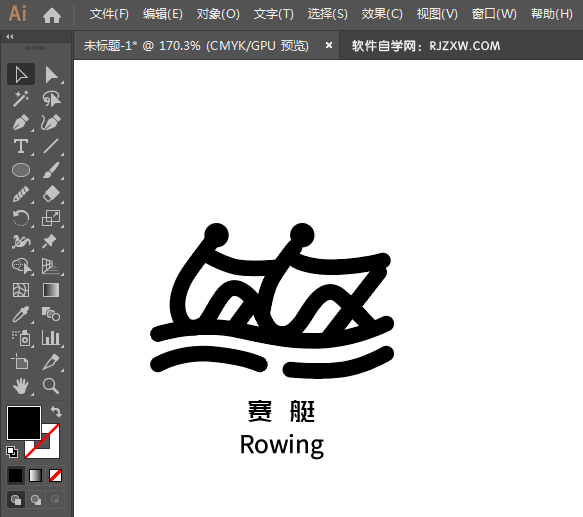Select the Pen tool

coord(21,122)
